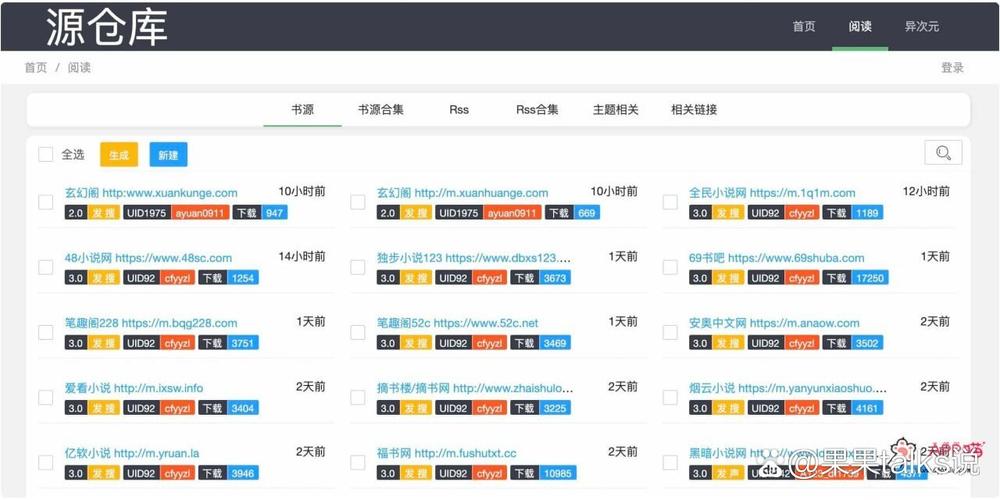This screenshot has width=1000, height=500.
Task: Tick the 独步小说123 checkbox
Action: click(x=358, y=267)
